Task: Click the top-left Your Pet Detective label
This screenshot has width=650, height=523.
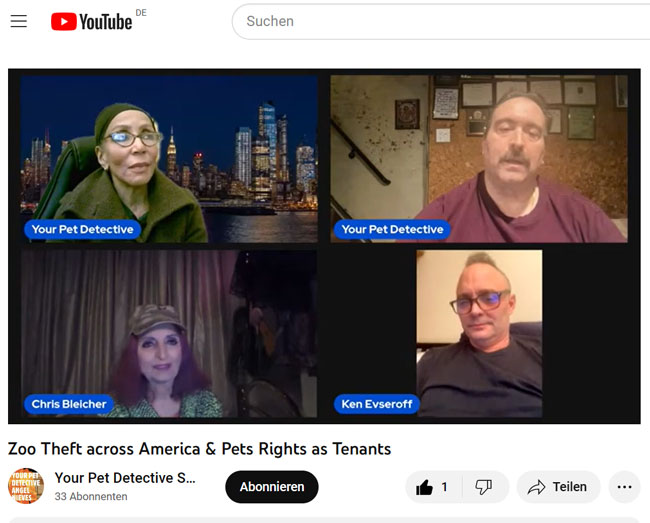Action: (82, 229)
